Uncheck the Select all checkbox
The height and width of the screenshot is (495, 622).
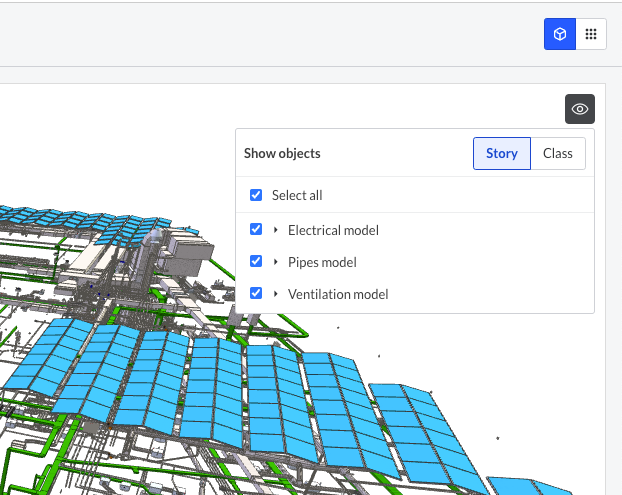tap(256, 195)
